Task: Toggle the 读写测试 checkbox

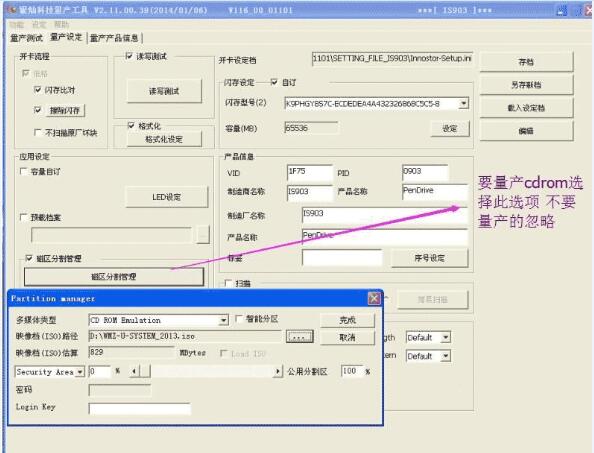Action: click(x=129, y=56)
